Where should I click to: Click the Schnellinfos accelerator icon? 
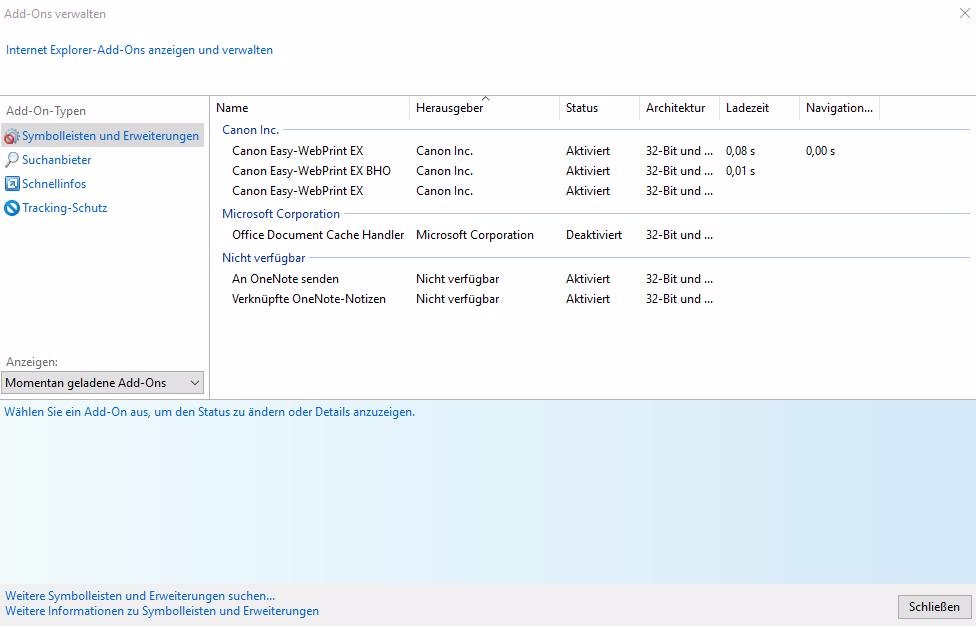click(12, 184)
